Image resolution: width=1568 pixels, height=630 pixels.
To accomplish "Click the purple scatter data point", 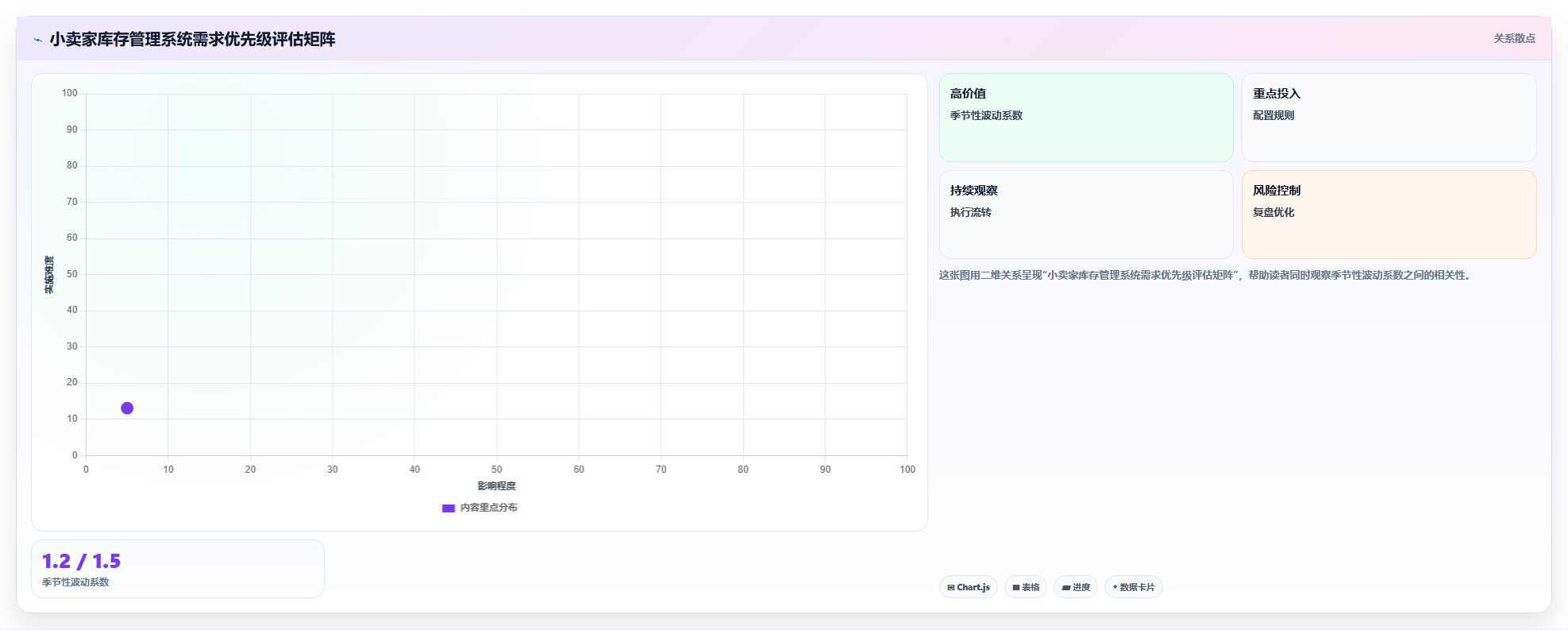I will [x=127, y=408].
